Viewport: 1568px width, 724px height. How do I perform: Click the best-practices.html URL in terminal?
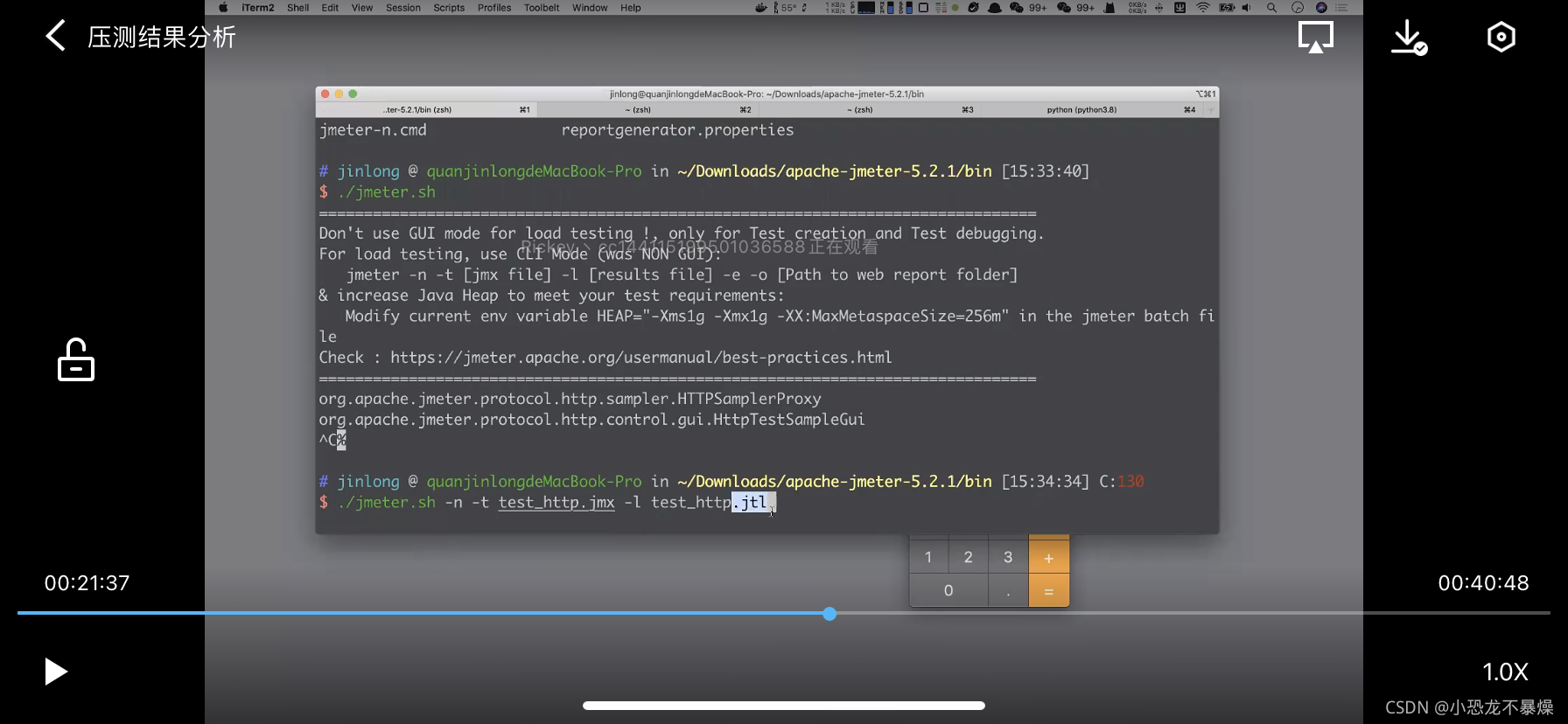pos(641,357)
